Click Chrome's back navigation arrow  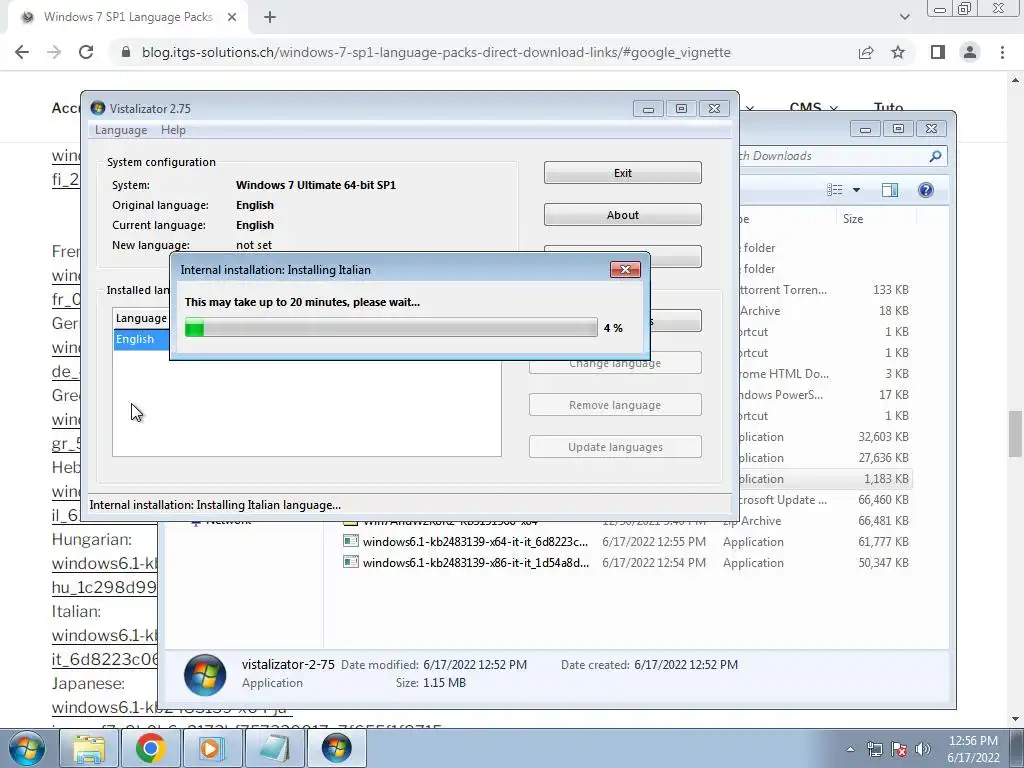point(22,52)
